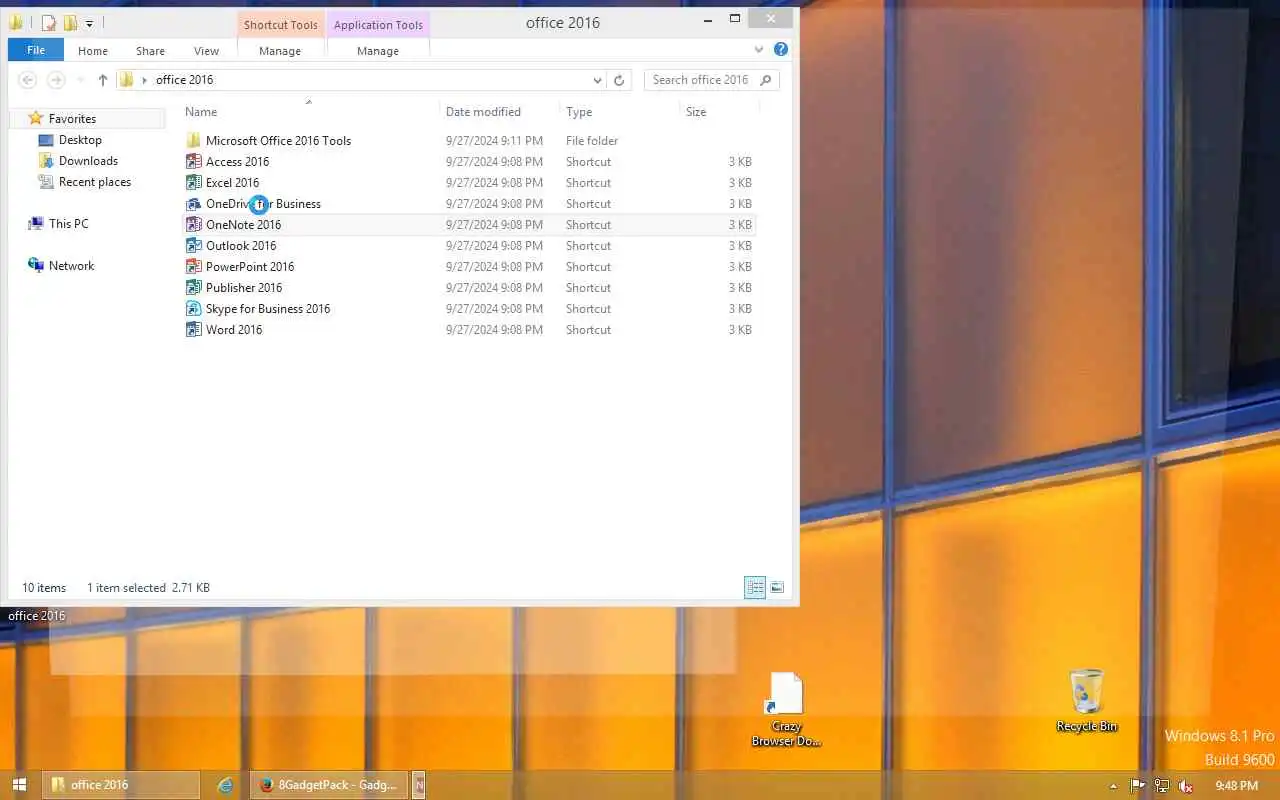Screen dimensions: 1280x800
Task: Sort by the Name column header
Action: (309, 112)
